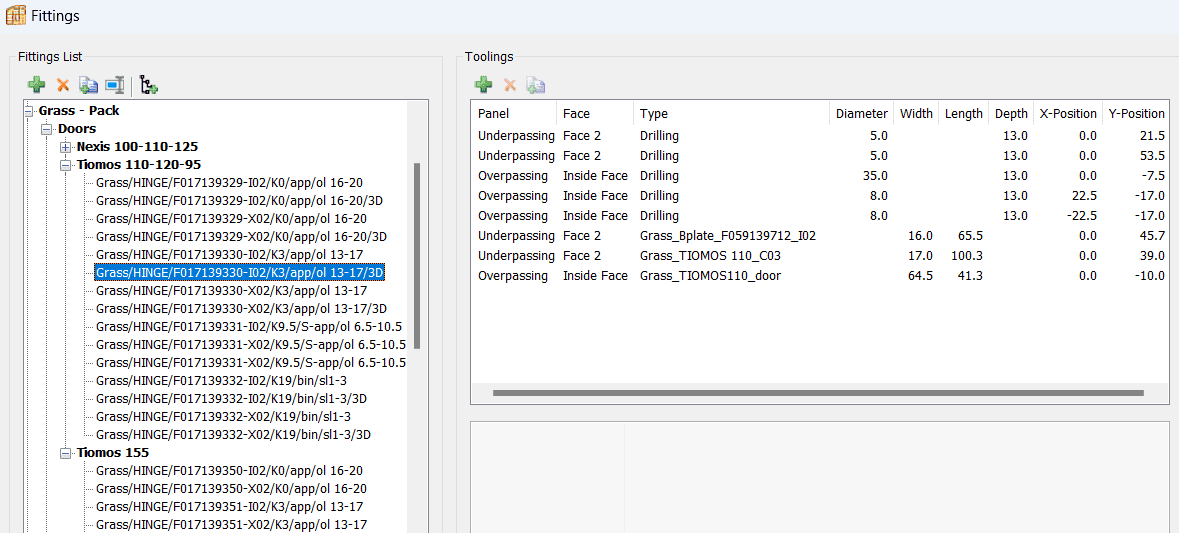
Task: Select F017139332-X02/K19/bin/sl1-3 hinge
Action: tap(223, 416)
